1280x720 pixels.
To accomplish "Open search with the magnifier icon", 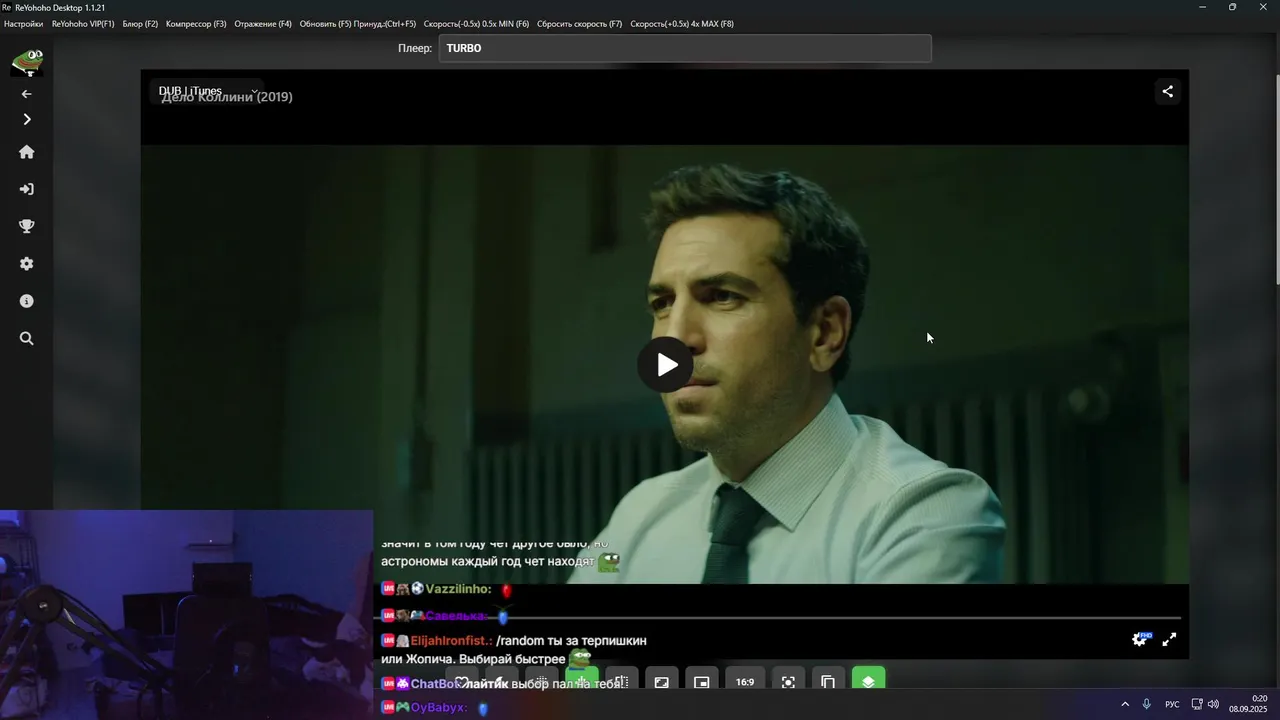I will [27, 339].
